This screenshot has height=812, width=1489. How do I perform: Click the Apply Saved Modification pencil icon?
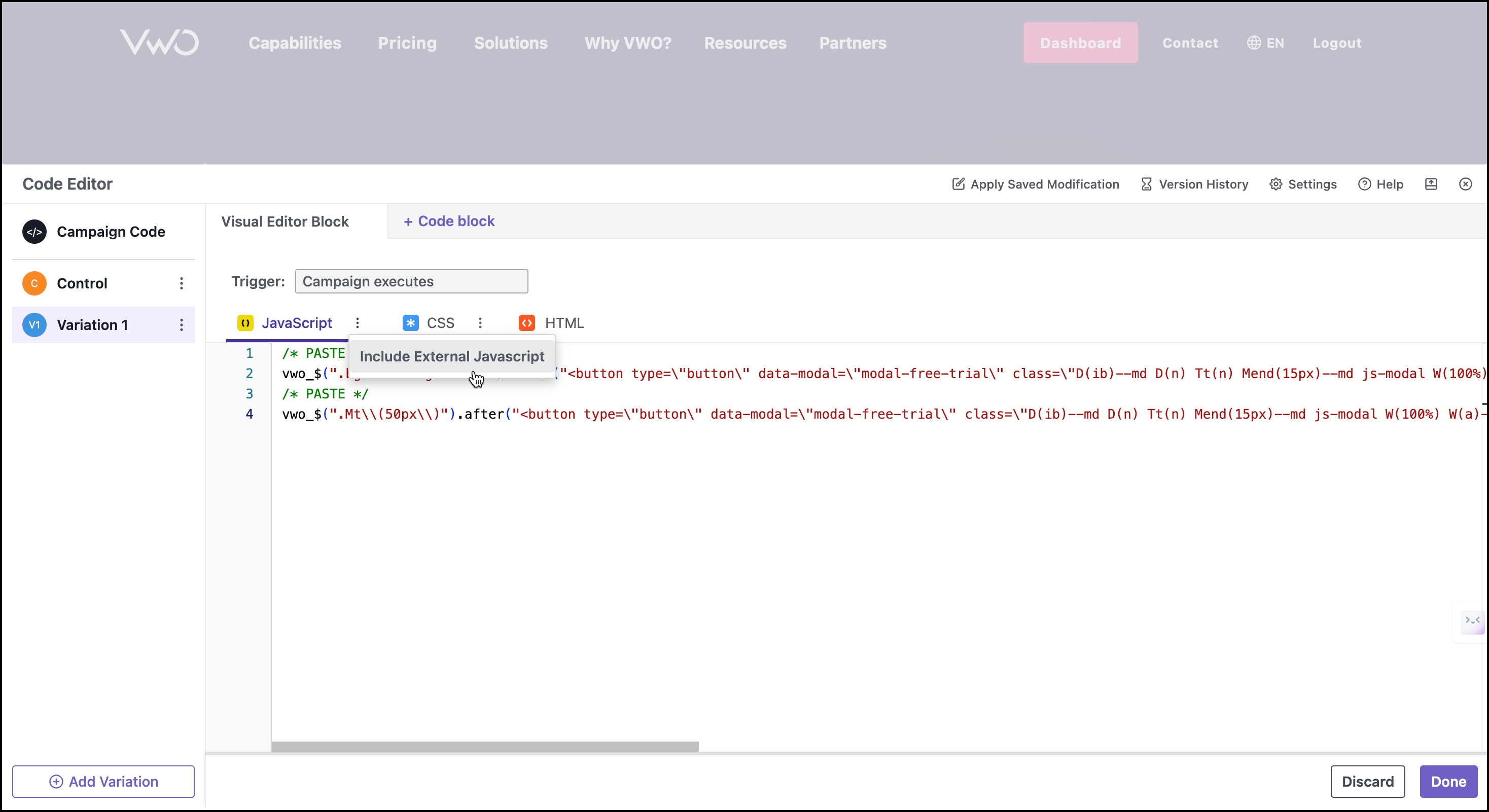click(x=958, y=184)
